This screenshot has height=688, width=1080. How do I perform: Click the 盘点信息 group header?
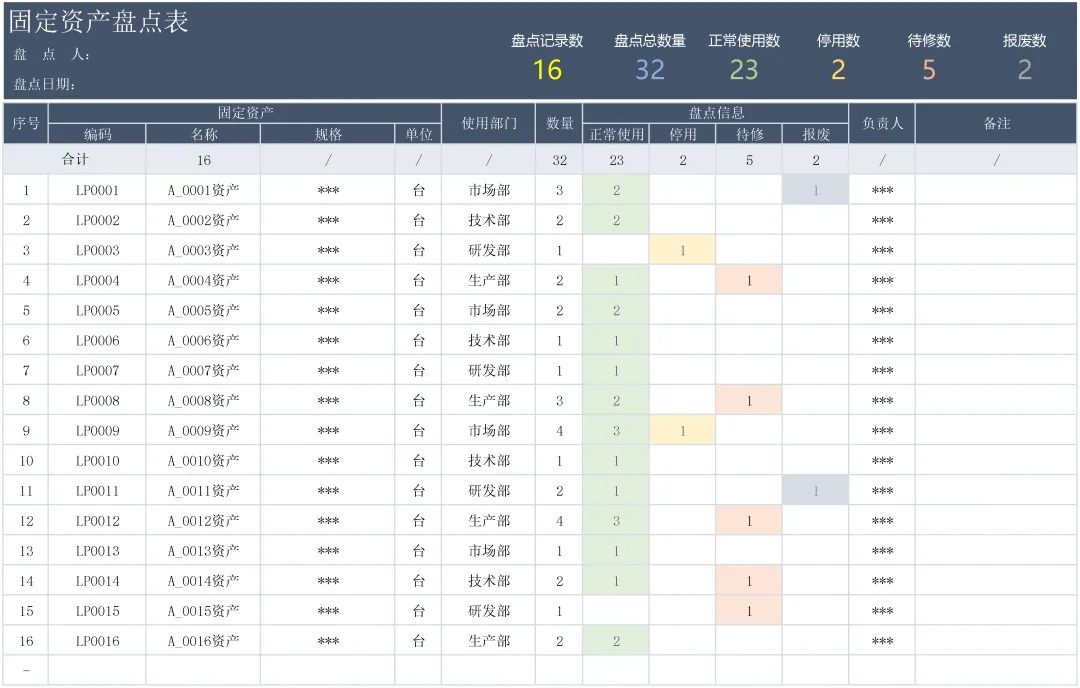[716, 113]
